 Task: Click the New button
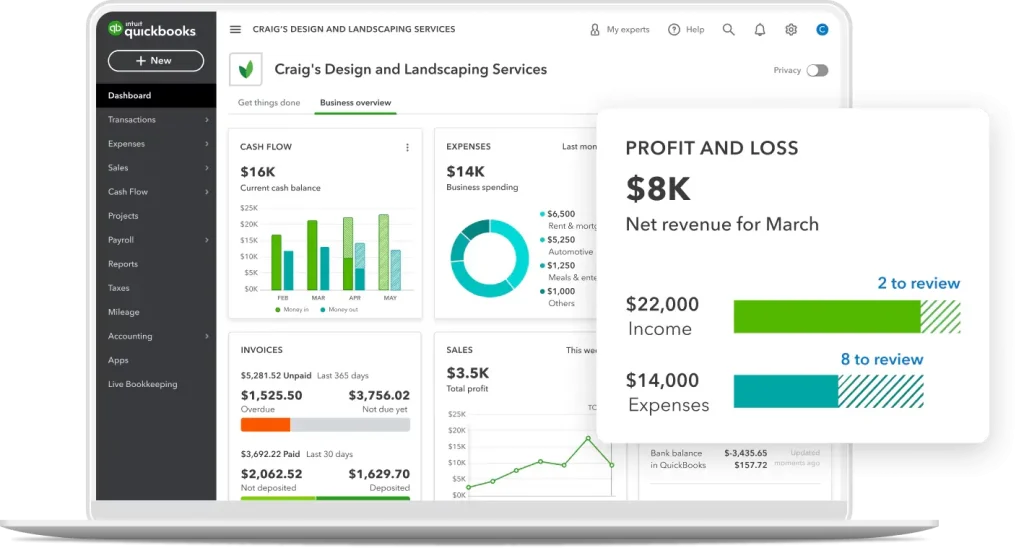(155, 61)
